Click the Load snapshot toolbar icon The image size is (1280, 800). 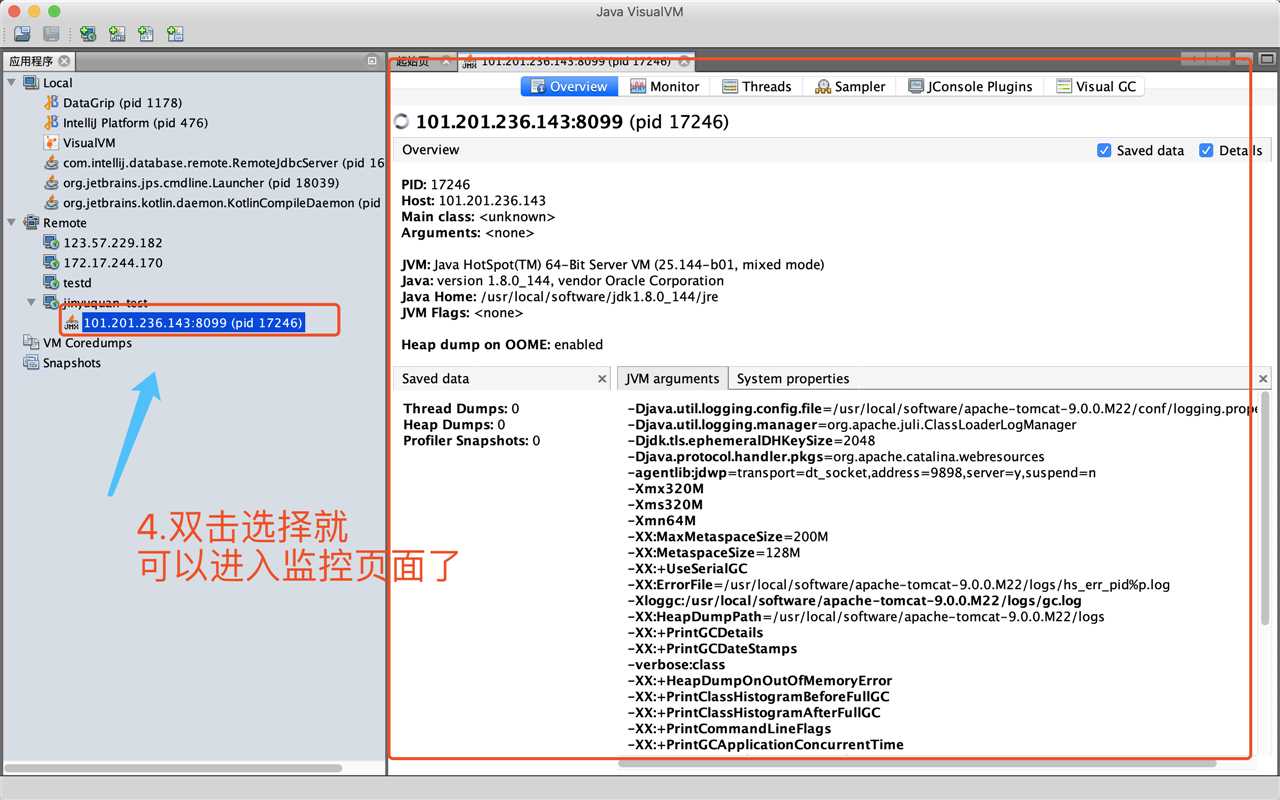(x=21, y=34)
